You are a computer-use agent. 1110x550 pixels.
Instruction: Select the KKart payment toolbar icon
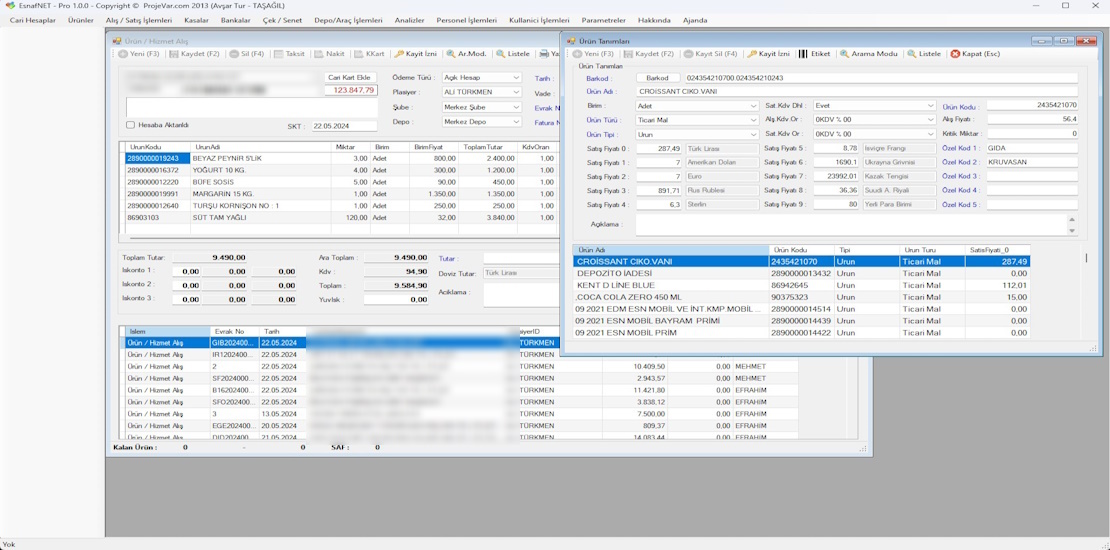(370, 54)
